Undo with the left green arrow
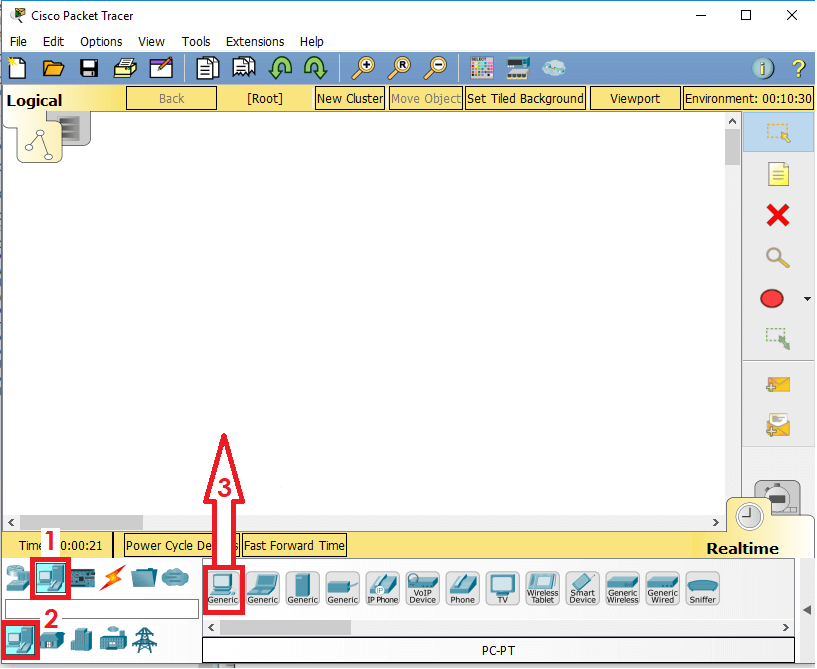The width and height of the screenshot is (817, 669). [x=280, y=68]
